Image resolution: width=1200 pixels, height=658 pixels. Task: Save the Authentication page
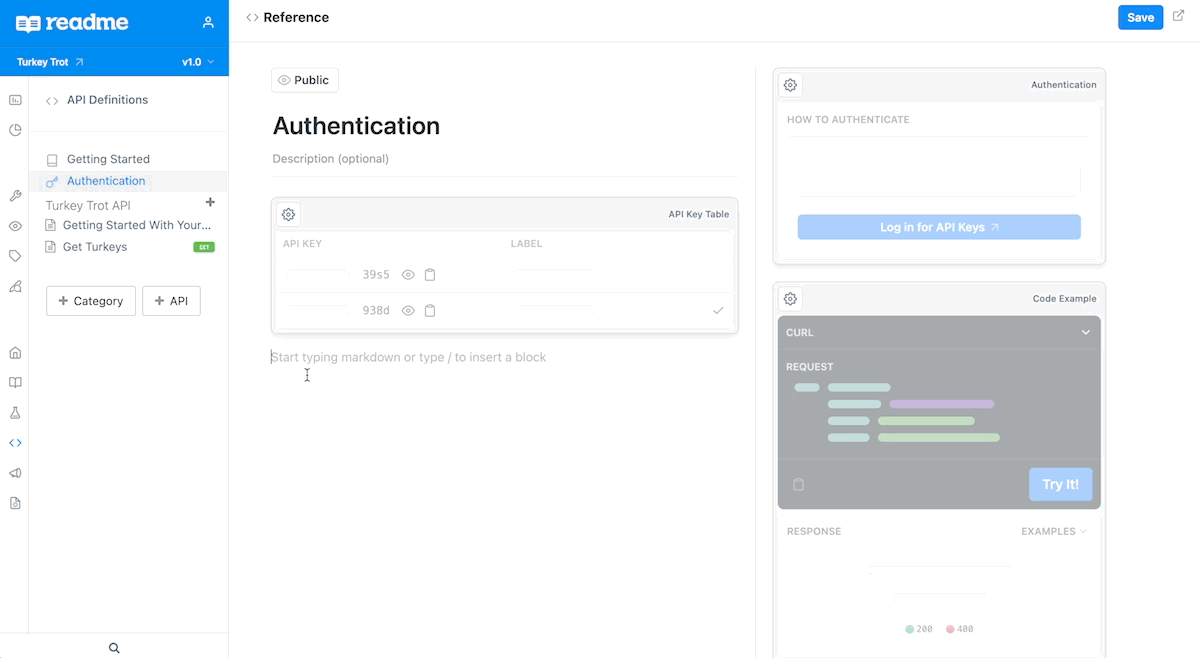click(1140, 17)
